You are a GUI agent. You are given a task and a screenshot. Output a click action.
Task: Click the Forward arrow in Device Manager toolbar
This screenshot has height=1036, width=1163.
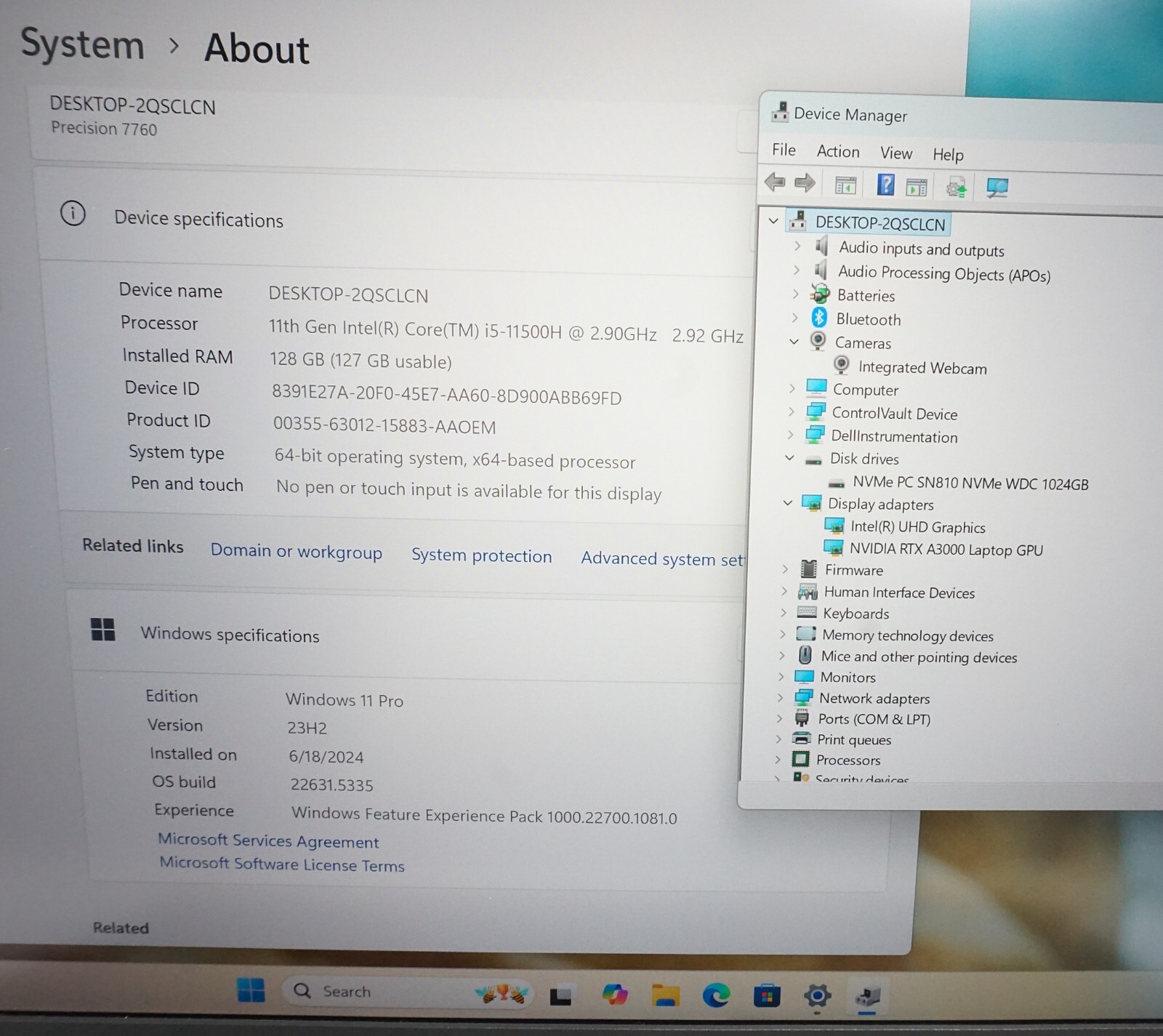[x=804, y=182]
